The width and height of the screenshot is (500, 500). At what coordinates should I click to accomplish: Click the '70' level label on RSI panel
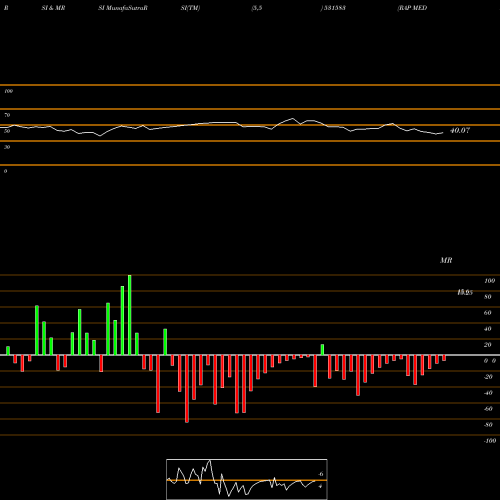pyautogui.click(x=7, y=115)
